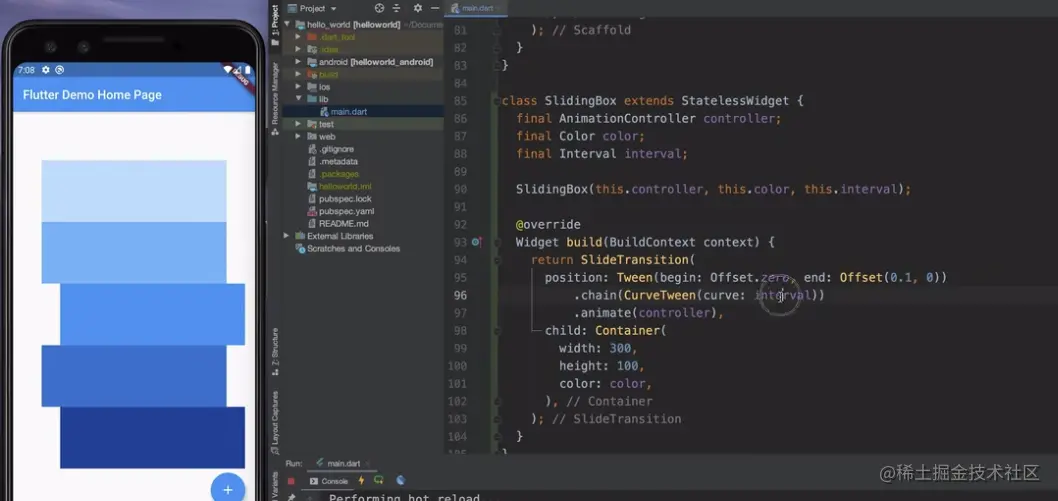Tap the darkest navy box in emulator
The height and width of the screenshot is (501, 1058).
[152, 437]
